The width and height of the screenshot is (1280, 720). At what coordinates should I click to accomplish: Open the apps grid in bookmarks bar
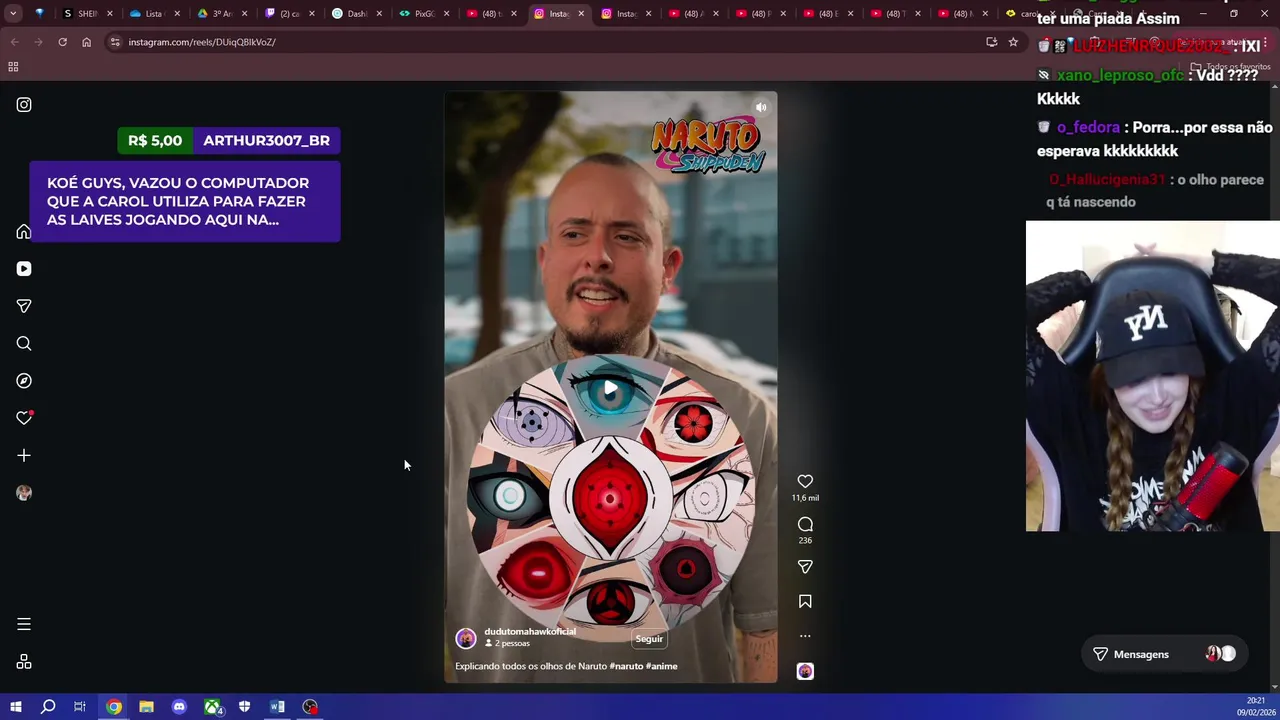tap(13, 67)
